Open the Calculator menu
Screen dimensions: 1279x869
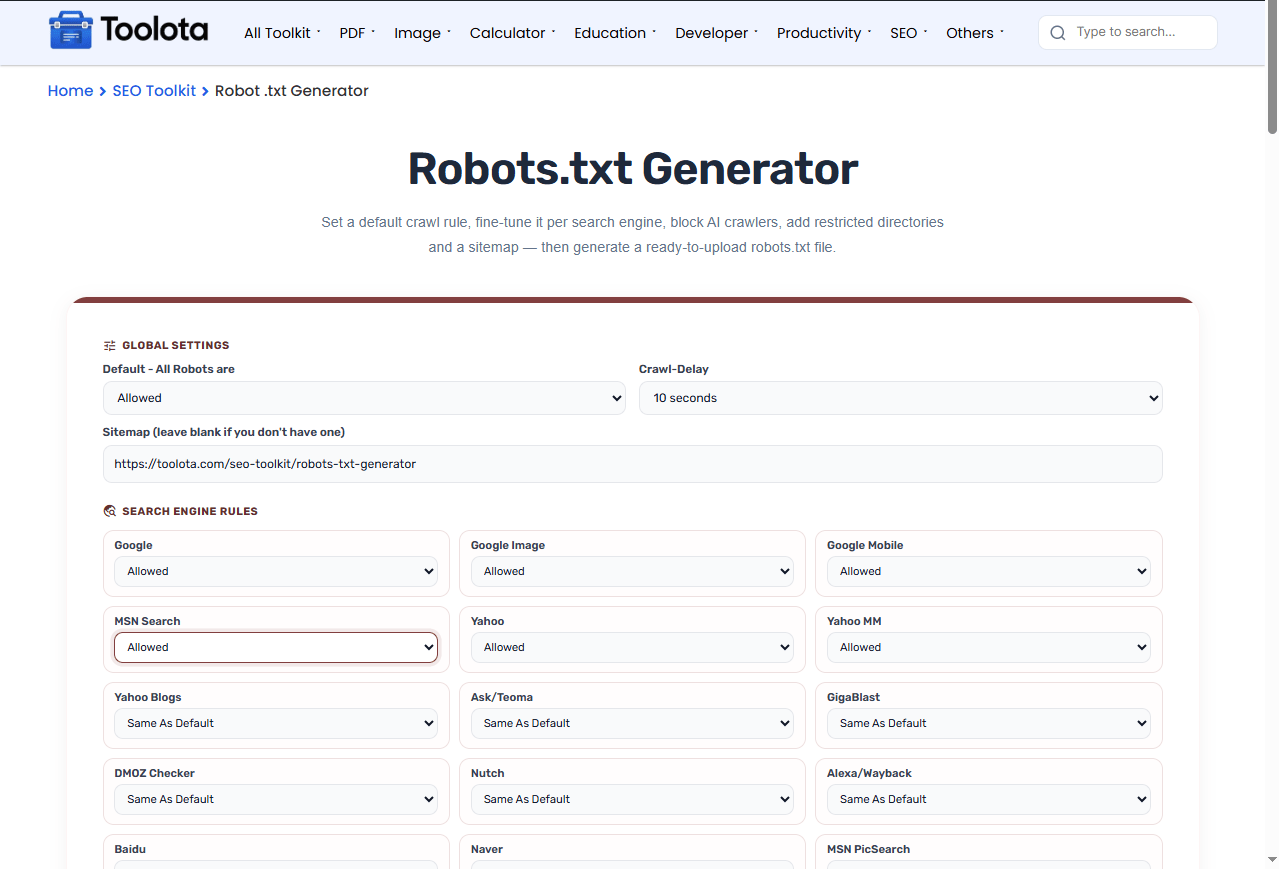pyautogui.click(x=512, y=33)
